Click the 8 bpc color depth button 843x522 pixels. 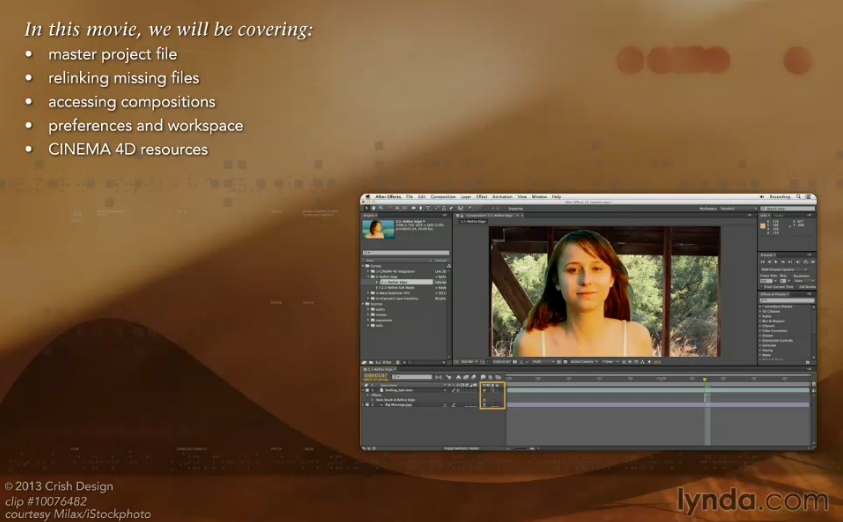(386, 362)
